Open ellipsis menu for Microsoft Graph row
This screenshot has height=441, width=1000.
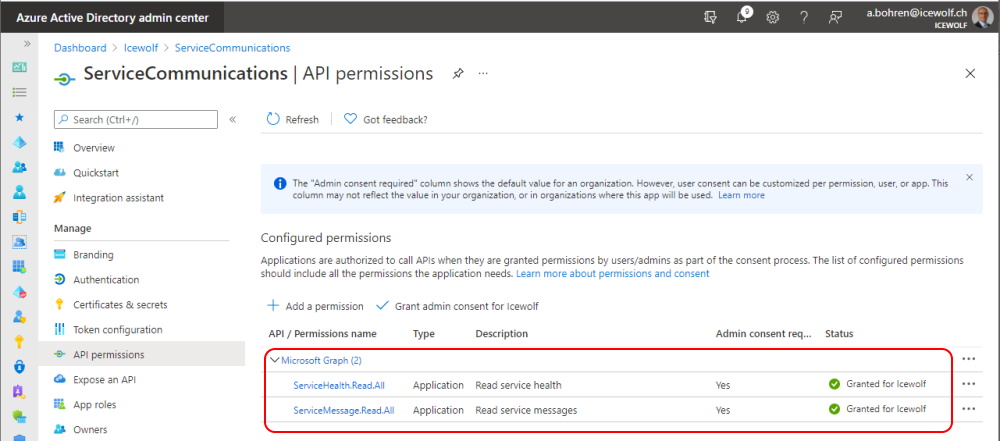(x=968, y=359)
